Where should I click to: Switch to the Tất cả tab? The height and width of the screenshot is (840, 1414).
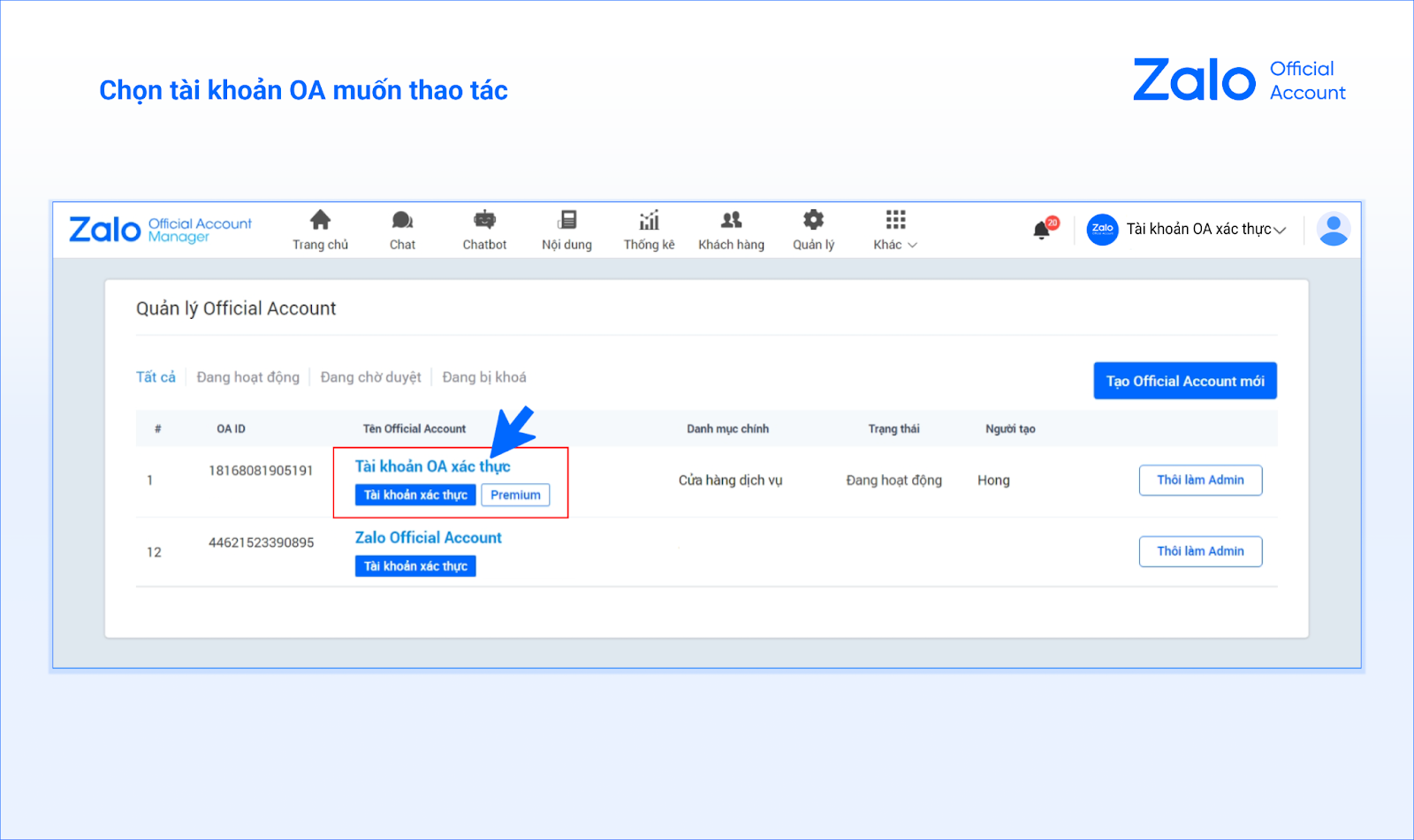click(x=156, y=377)
